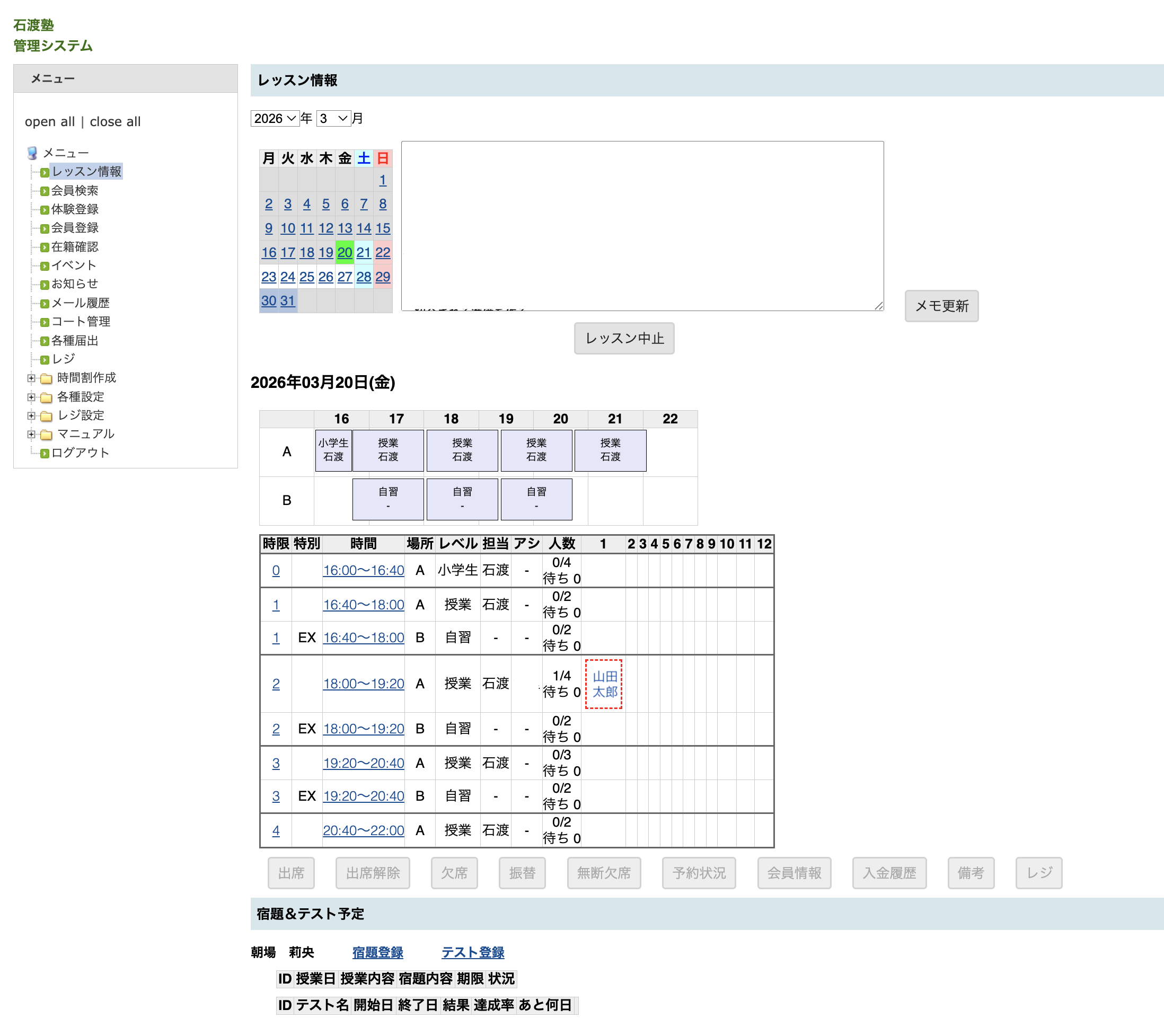Click the monitor icon next to メニュー root
The height and width of the screenshot is (1036, 1164).
[32, 153]
